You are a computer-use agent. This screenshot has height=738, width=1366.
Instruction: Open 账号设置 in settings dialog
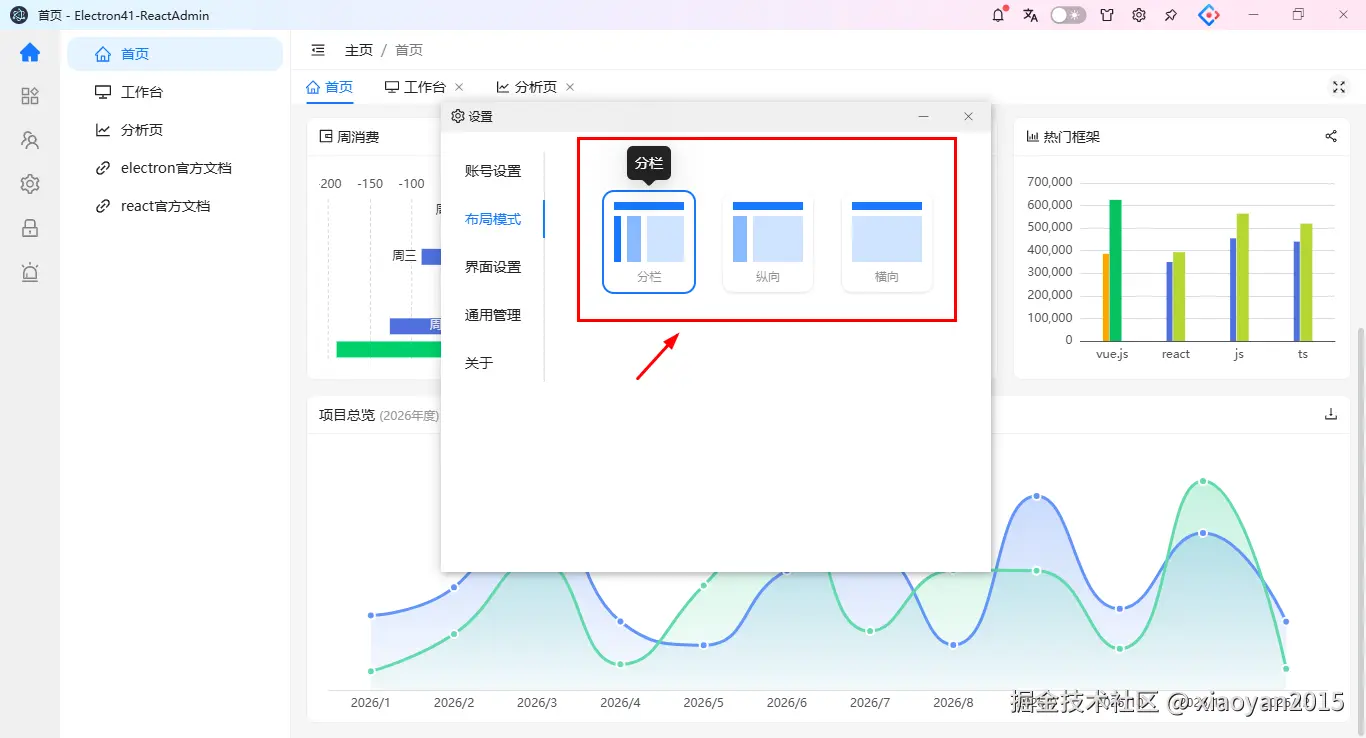493,171
